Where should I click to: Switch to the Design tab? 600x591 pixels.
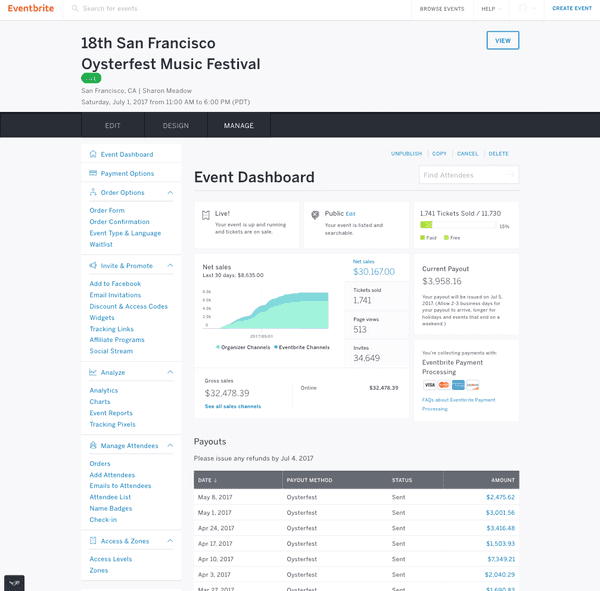[x=176, y=125]
